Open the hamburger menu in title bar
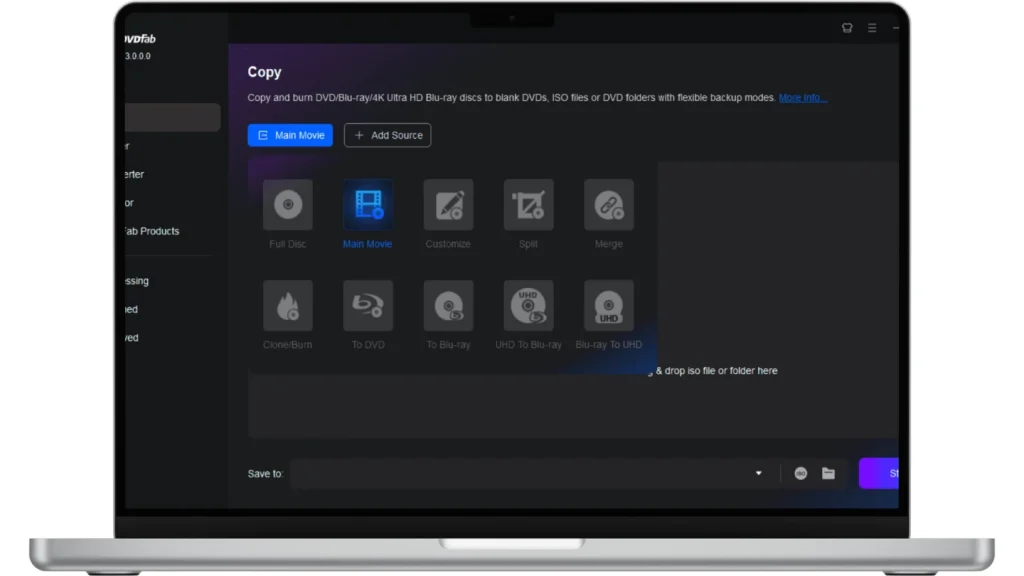1024x576 pixels. point(872,28)
